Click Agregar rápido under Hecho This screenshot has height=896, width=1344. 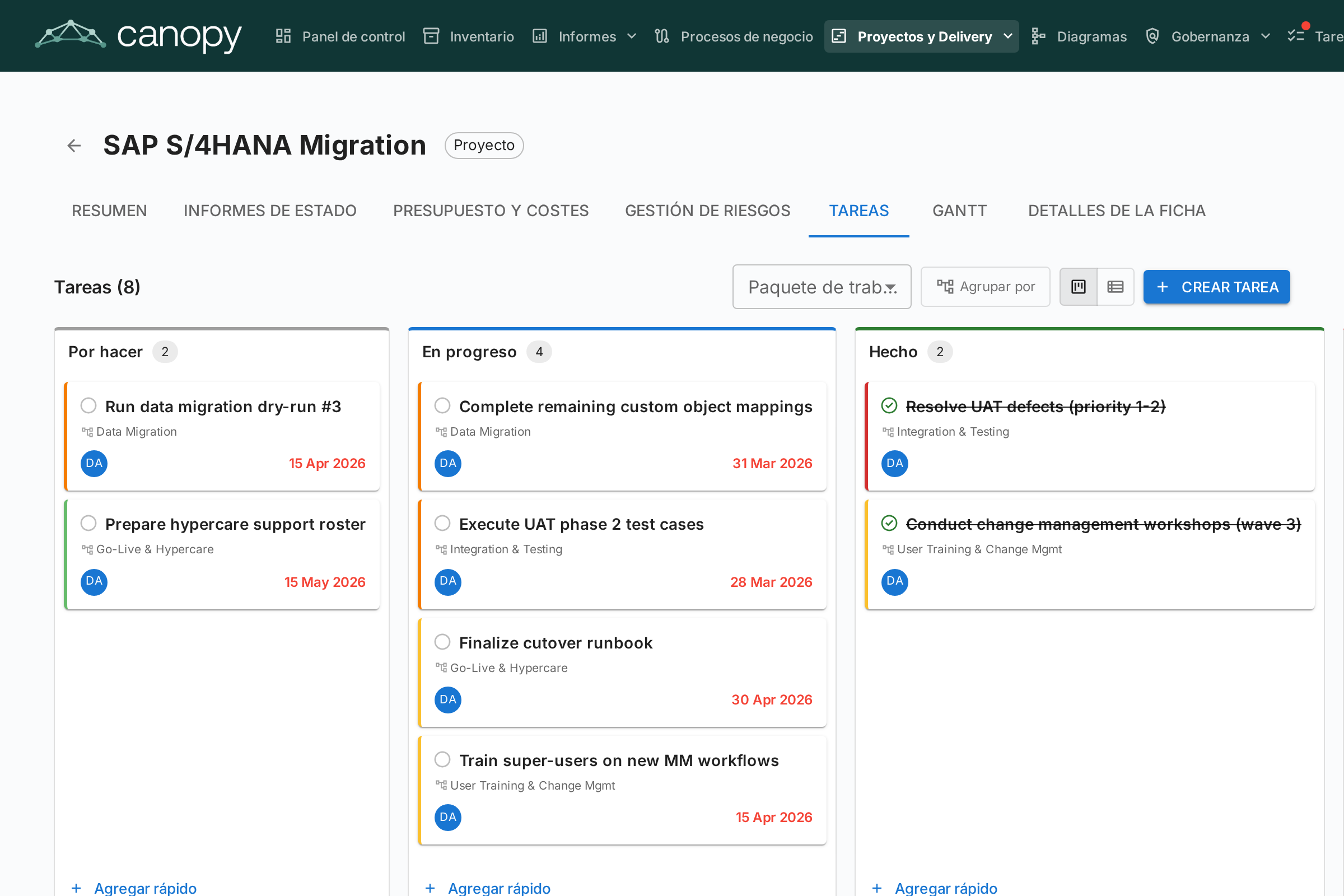934,888
